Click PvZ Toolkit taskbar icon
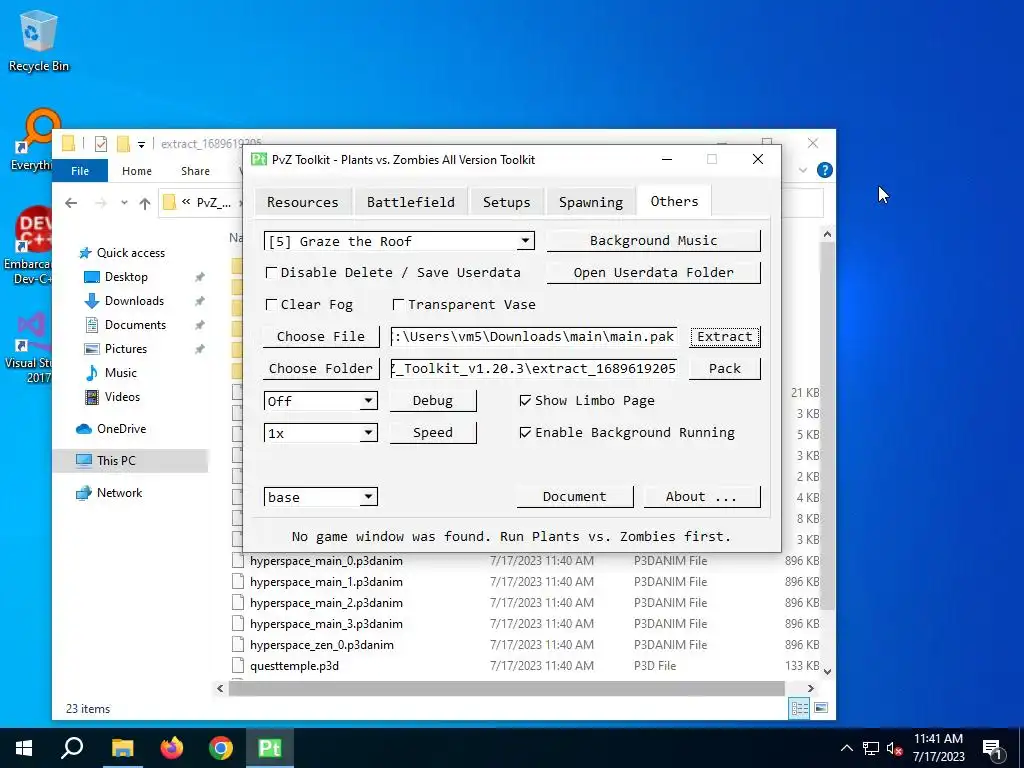This screenshot has height=768, width=1024. 270,748
